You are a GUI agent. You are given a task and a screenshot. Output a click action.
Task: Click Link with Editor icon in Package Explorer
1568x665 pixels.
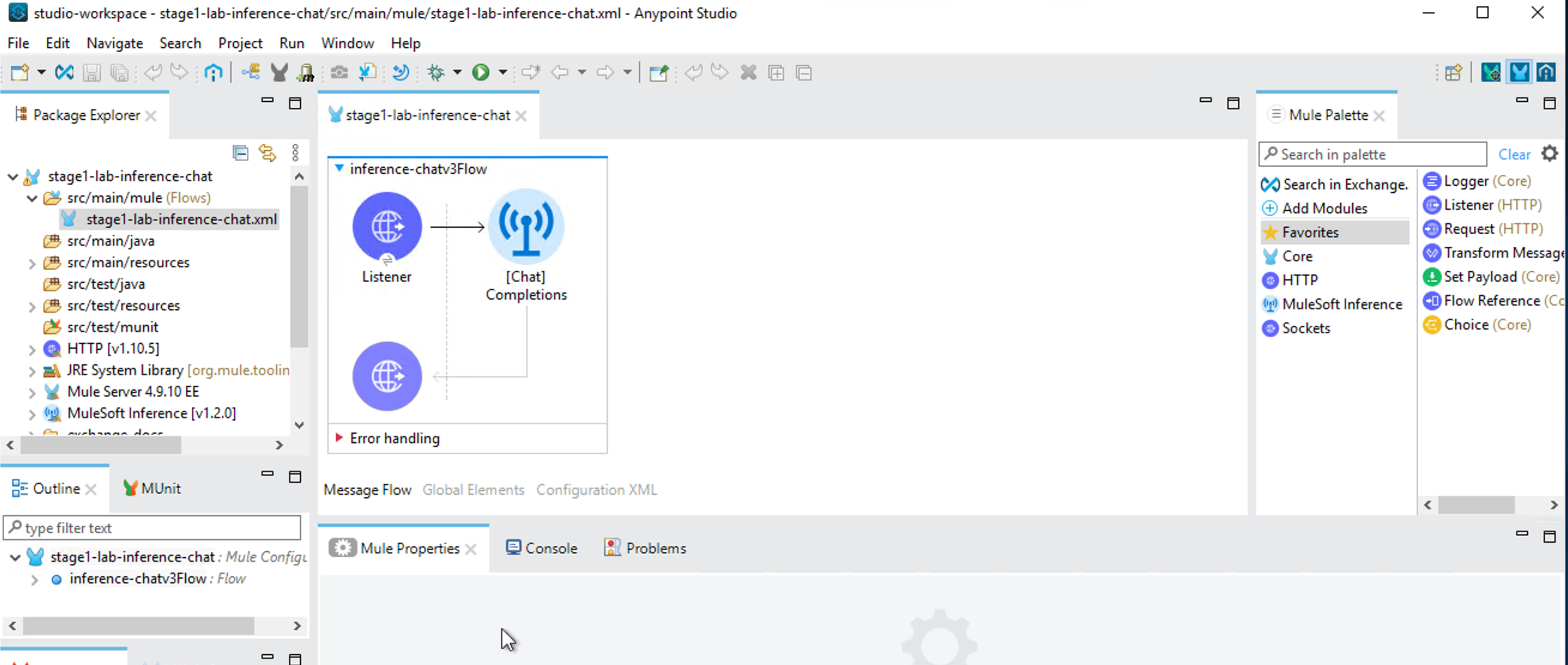(x=267, y=153)
